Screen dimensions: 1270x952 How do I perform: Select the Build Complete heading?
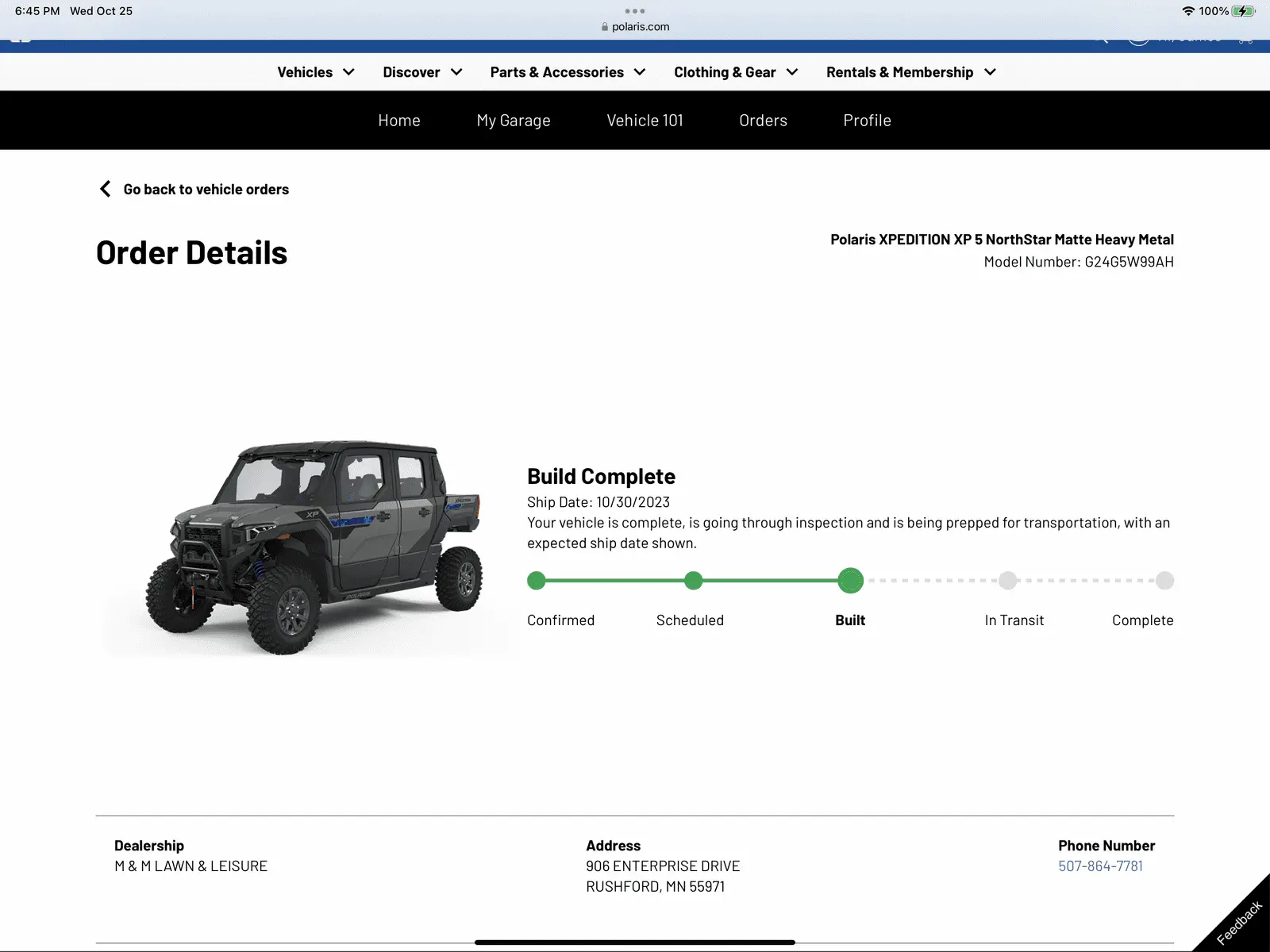tap(601, 476)
